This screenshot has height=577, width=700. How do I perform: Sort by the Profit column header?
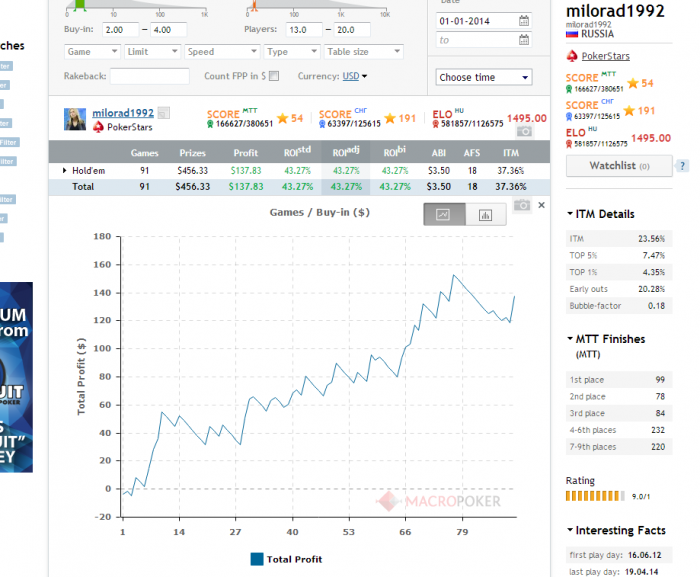point(246,153)
